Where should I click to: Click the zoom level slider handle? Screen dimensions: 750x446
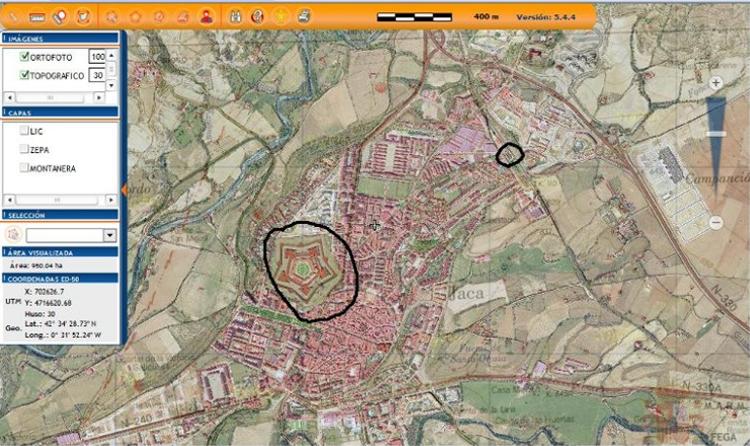point(715,133)
